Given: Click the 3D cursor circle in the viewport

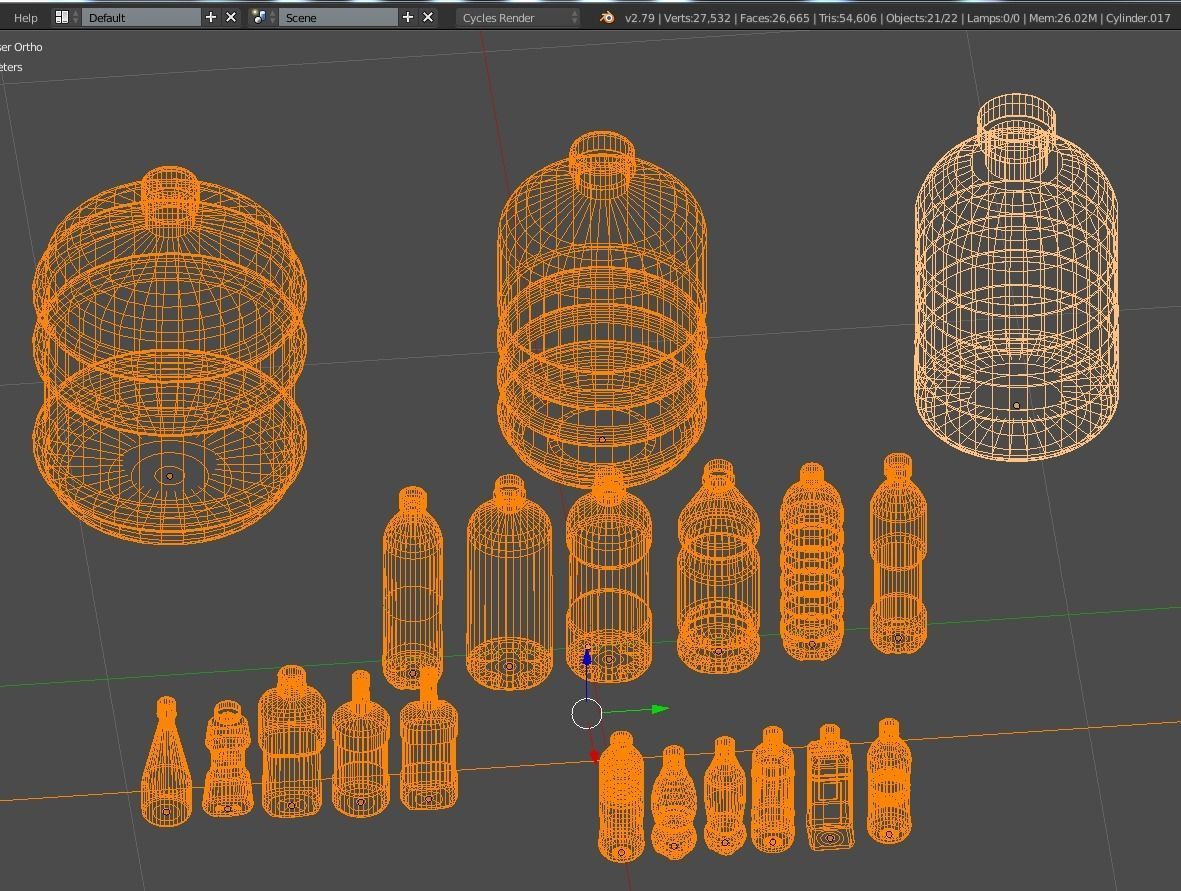Looking at the screenshot, I should 586,713.
